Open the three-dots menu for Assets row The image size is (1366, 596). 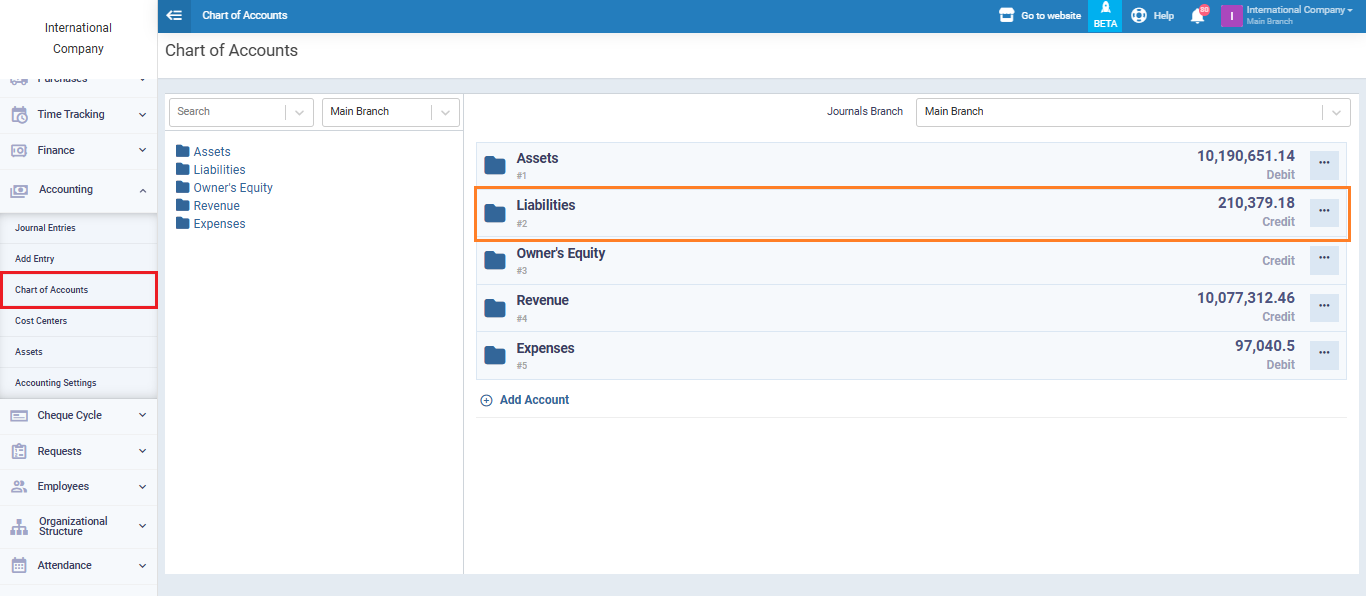click(x=1324, y=164)
